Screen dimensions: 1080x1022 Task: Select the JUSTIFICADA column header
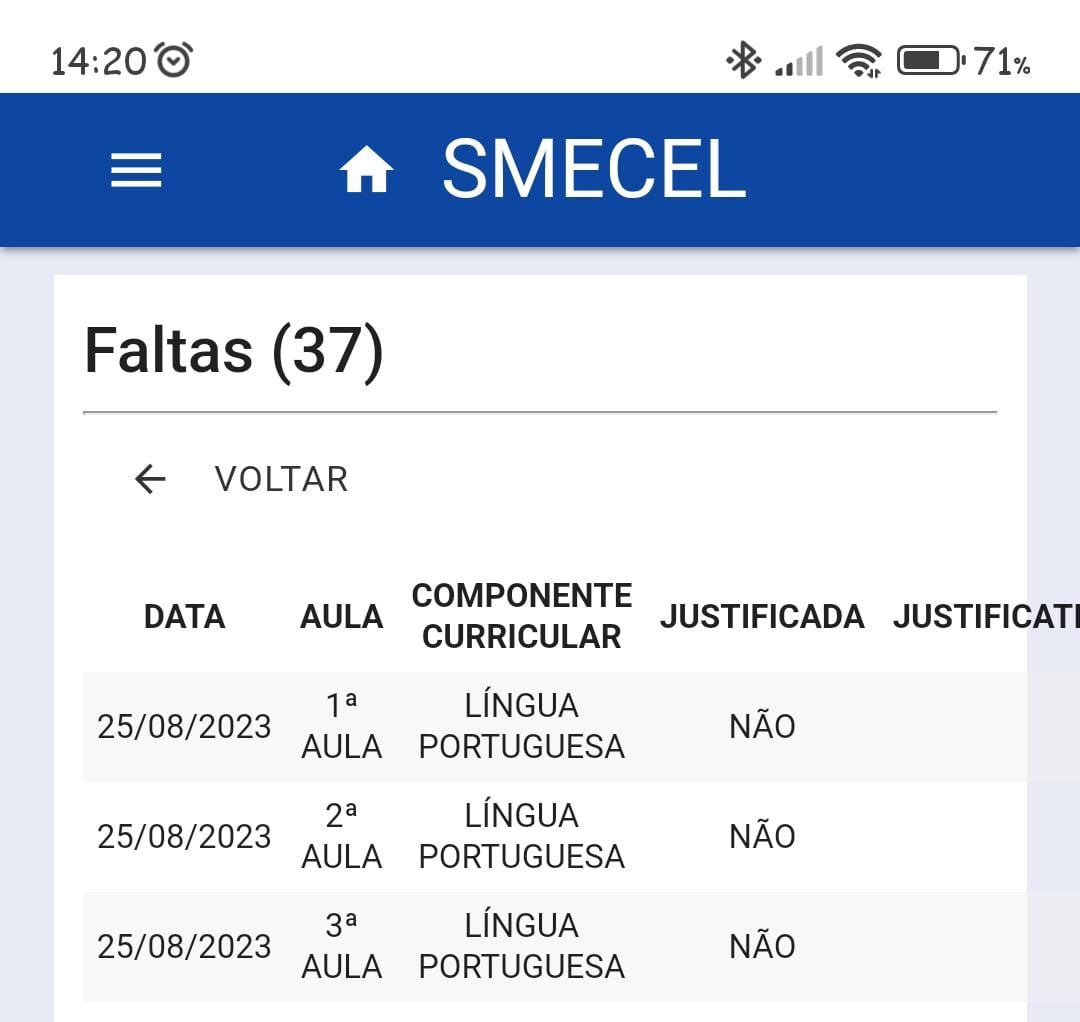point(762,616)
